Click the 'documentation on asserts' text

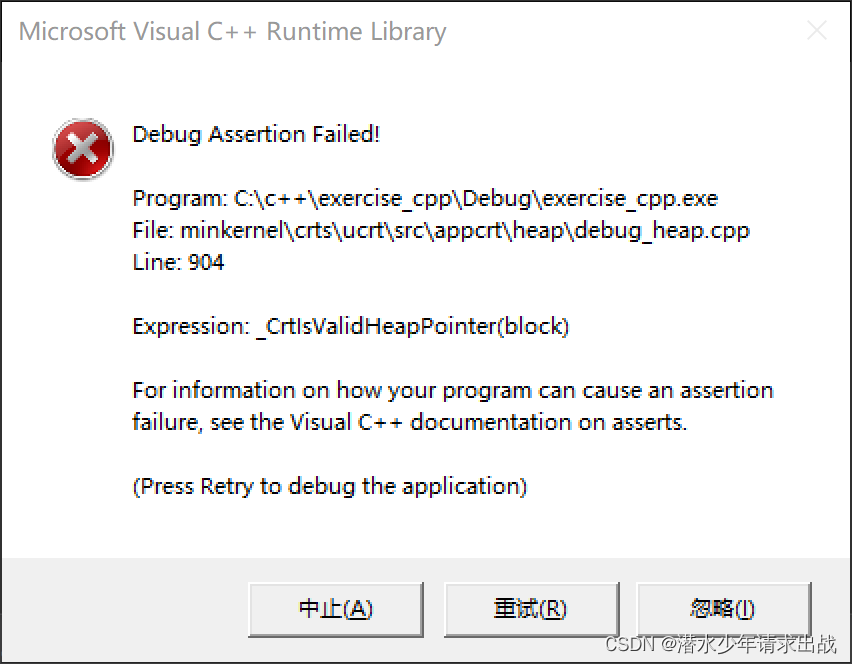pos(548,422)
